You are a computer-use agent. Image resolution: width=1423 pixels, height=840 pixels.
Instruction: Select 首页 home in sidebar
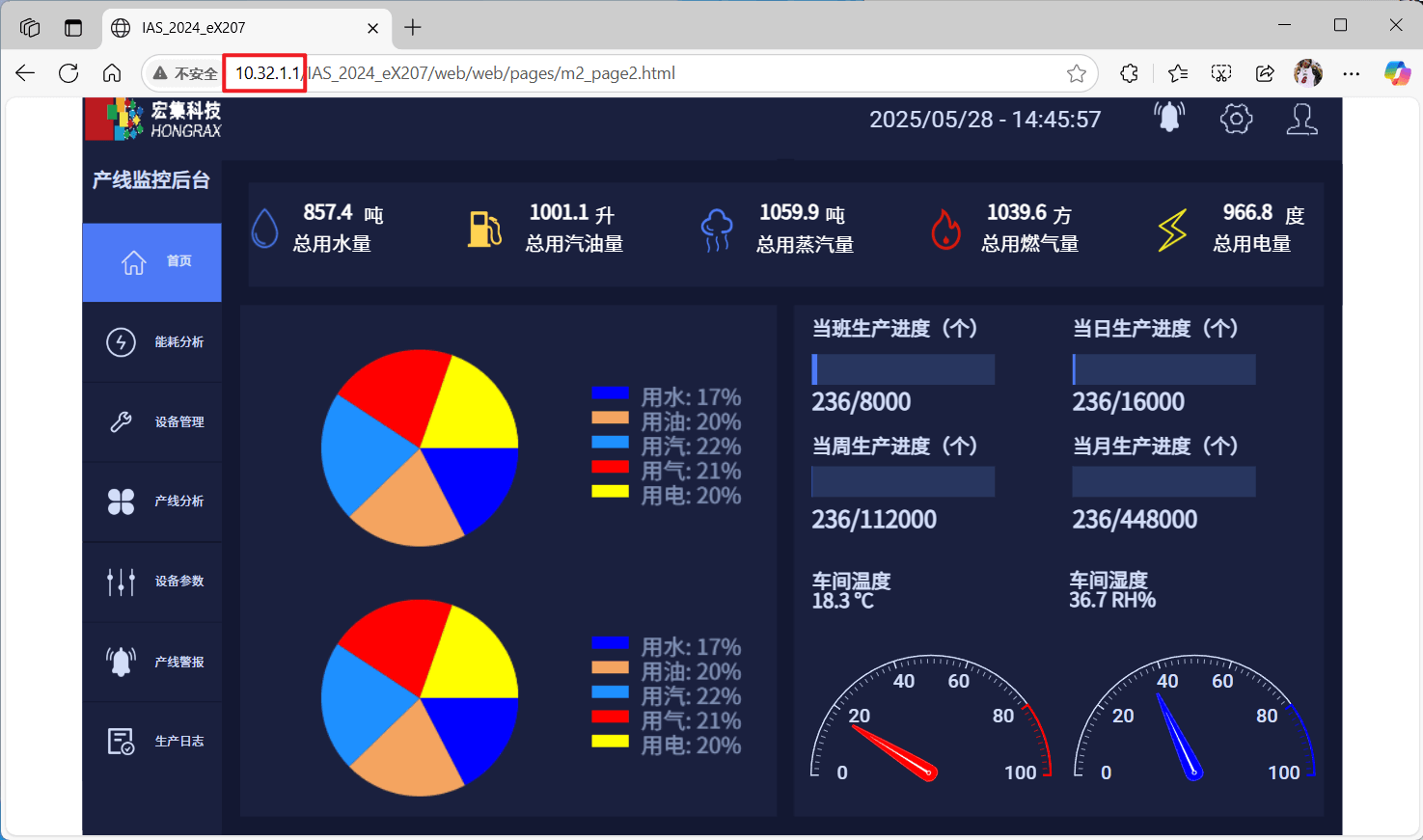(152, 262)
